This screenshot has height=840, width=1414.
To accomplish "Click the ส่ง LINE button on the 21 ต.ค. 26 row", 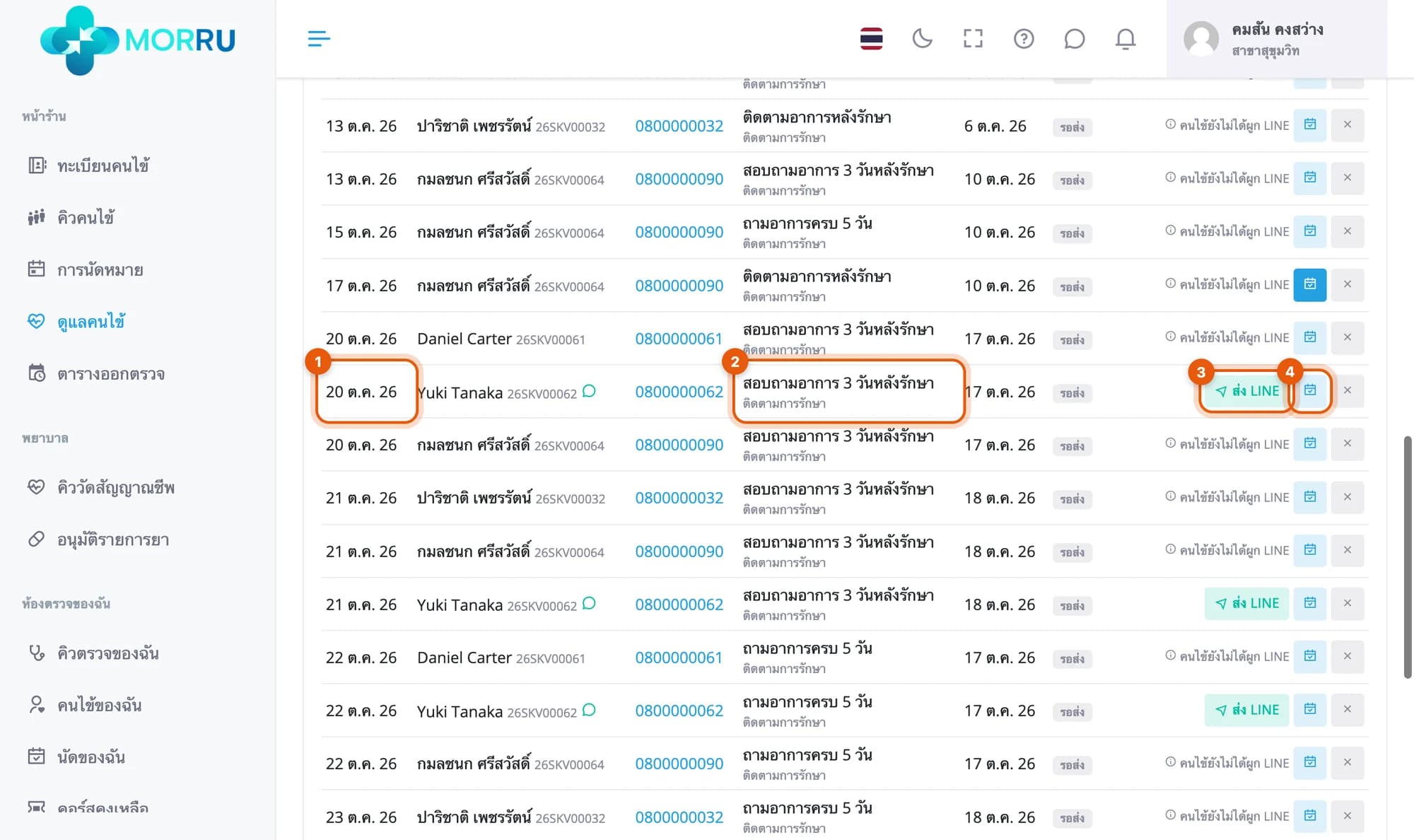I will click(x=1247, y=603).
